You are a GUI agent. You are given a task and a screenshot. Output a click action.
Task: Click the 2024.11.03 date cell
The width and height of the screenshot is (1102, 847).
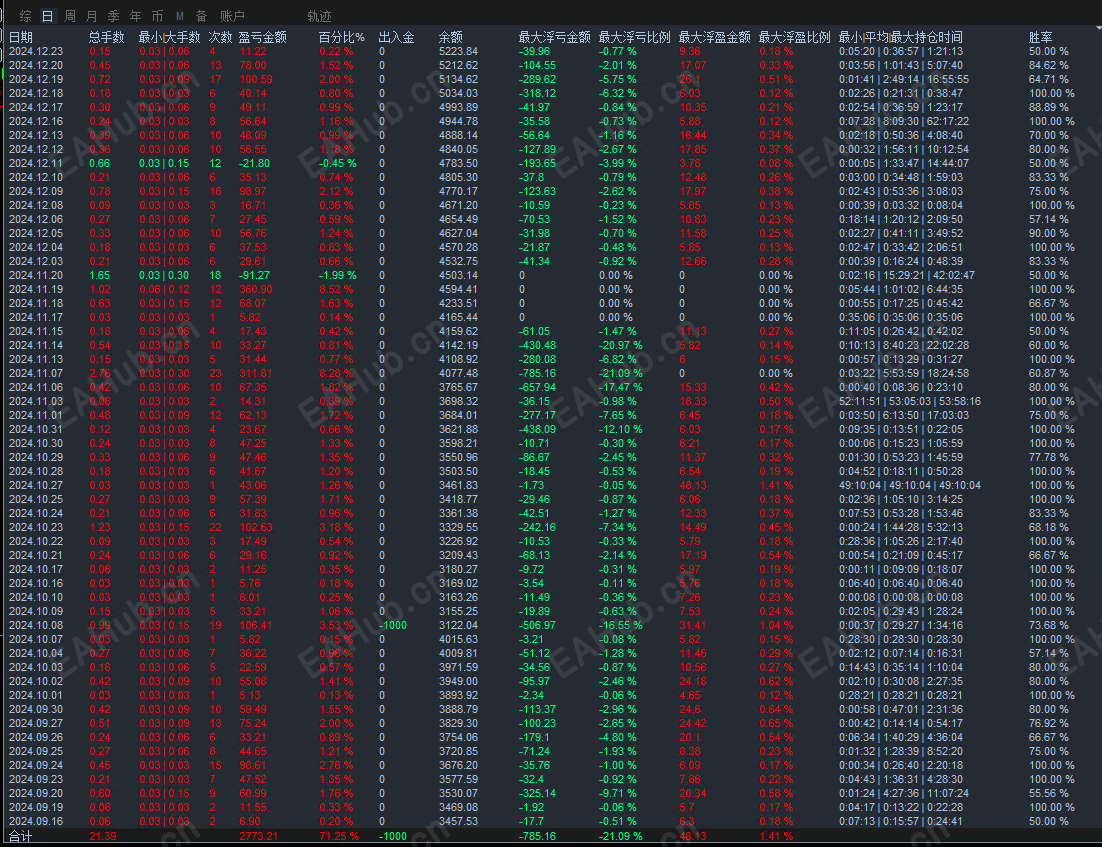36,401
